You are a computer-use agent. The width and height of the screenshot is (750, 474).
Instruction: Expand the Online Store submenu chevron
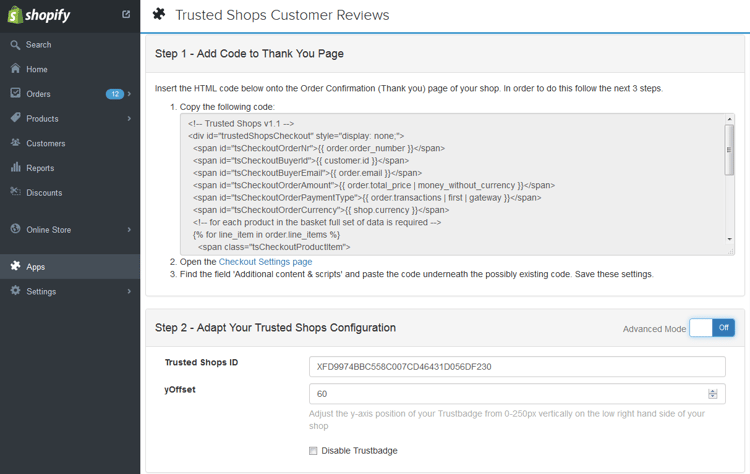[129, 230]
